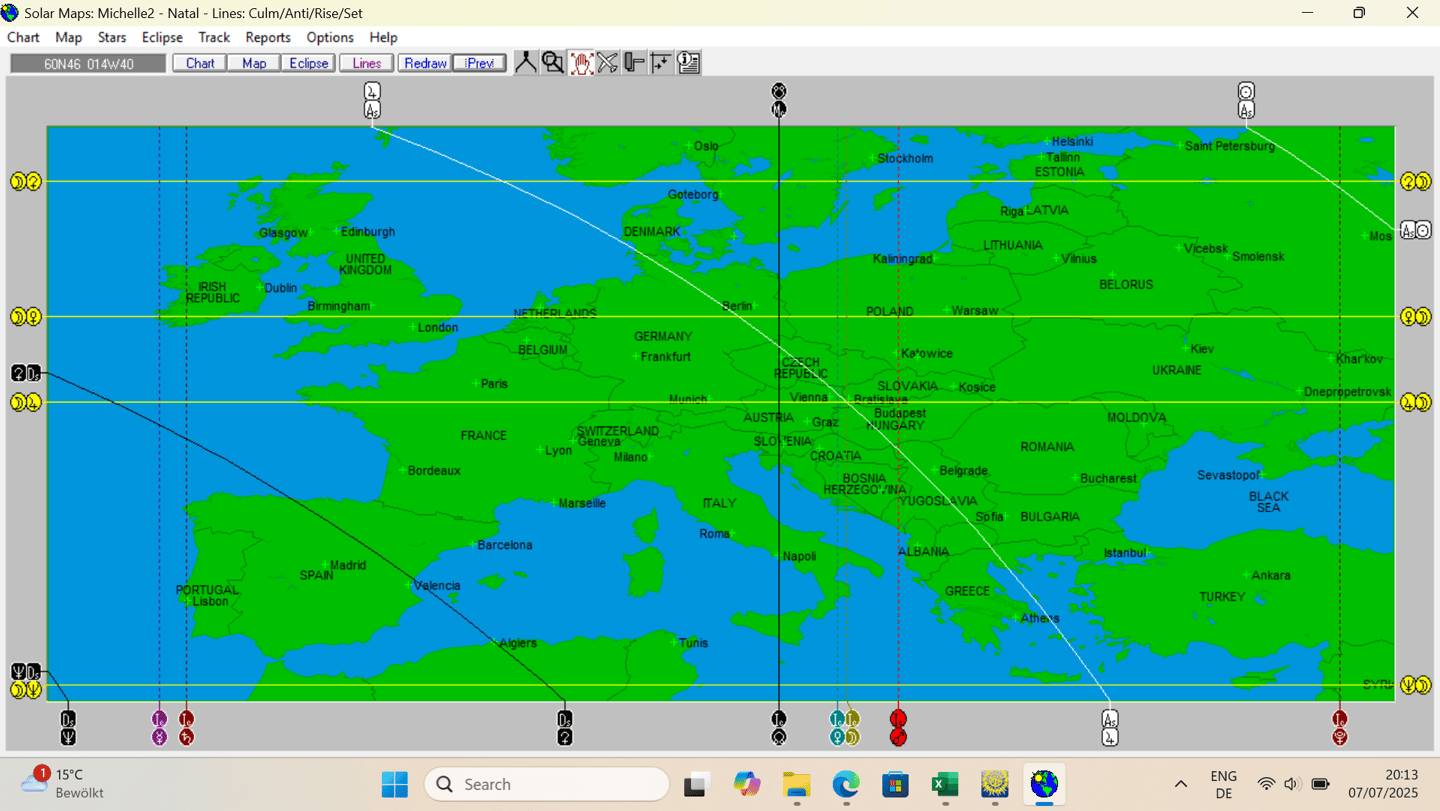Expand the weather widget panel

click(60, 784)
